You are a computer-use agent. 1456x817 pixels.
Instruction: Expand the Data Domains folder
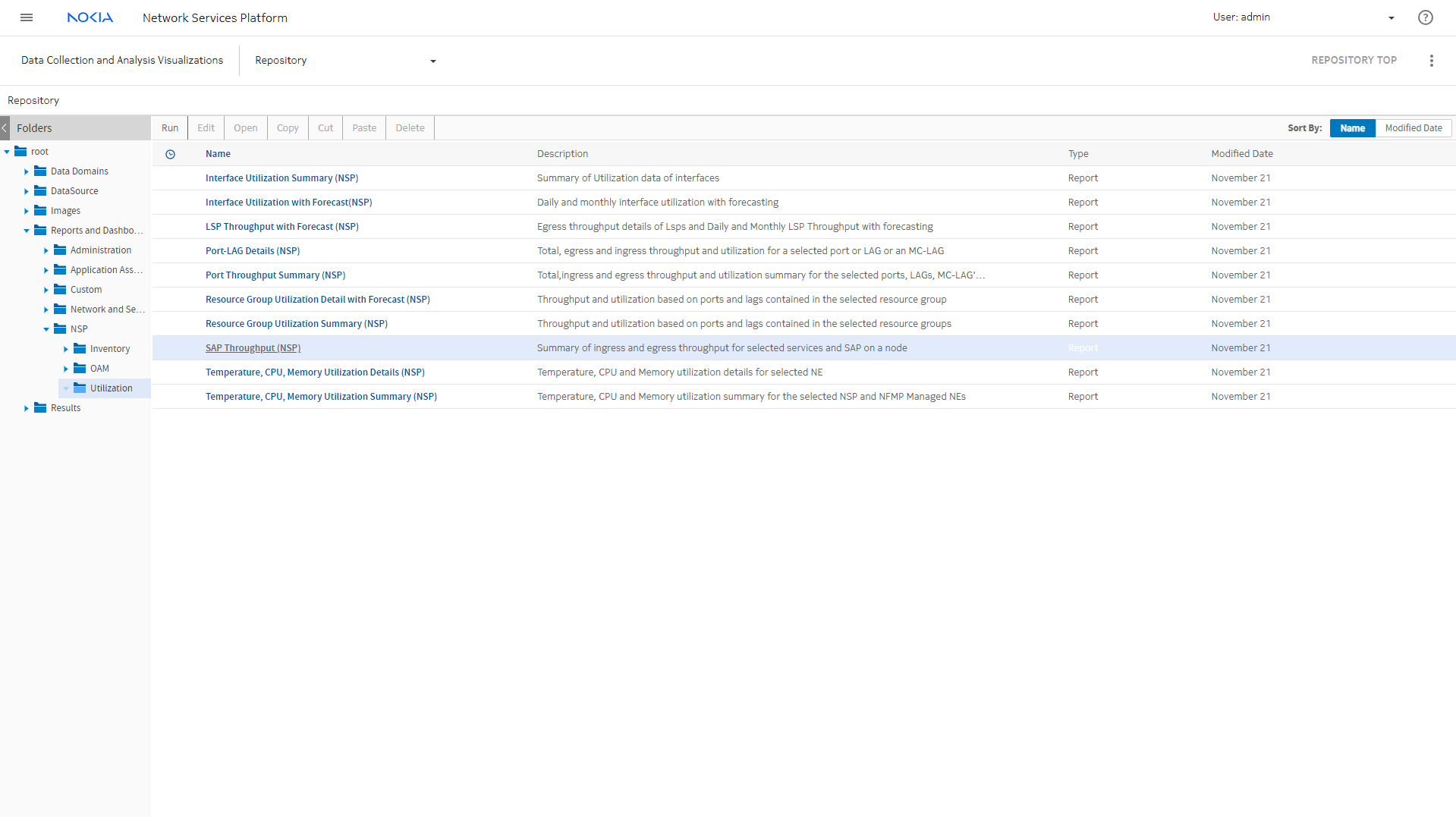pos(27,171)
